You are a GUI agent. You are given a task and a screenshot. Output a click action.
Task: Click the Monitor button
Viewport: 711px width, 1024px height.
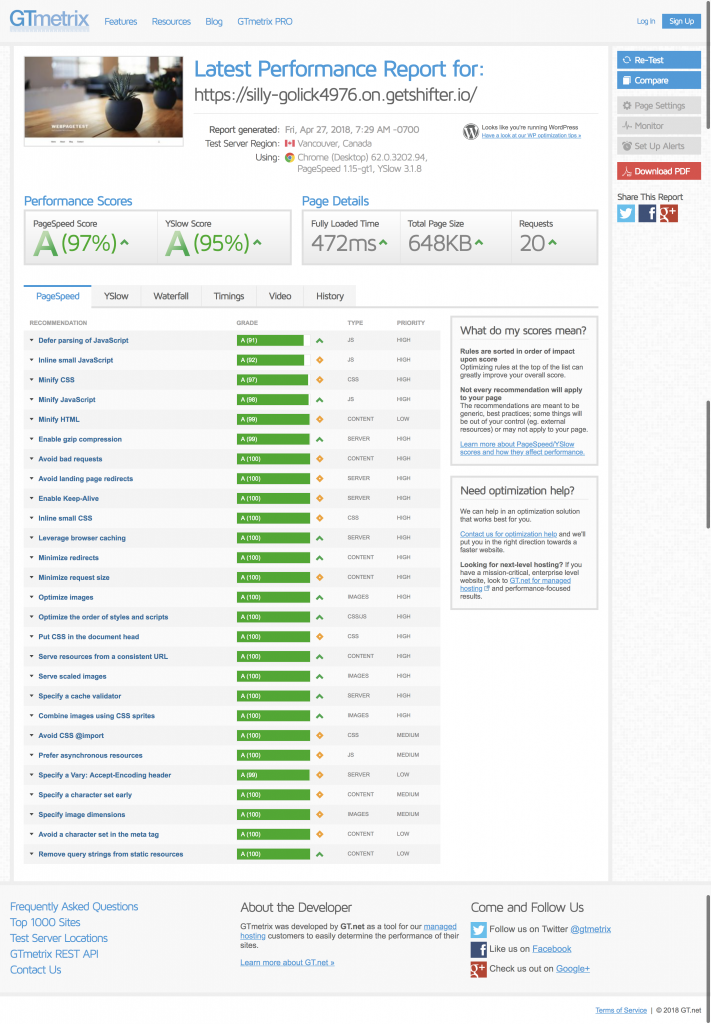[659, 125]
